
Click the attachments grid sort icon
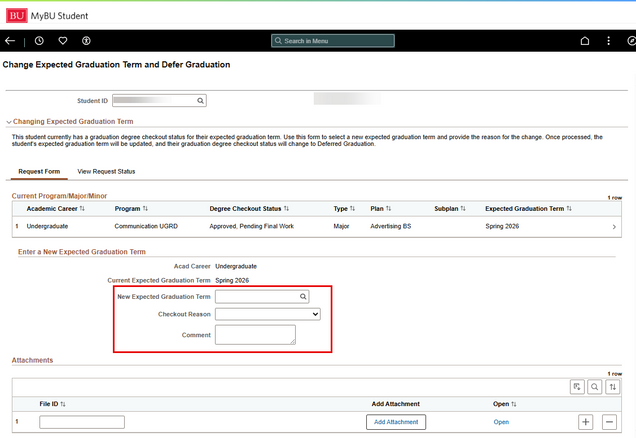click(x=612, y=387)
